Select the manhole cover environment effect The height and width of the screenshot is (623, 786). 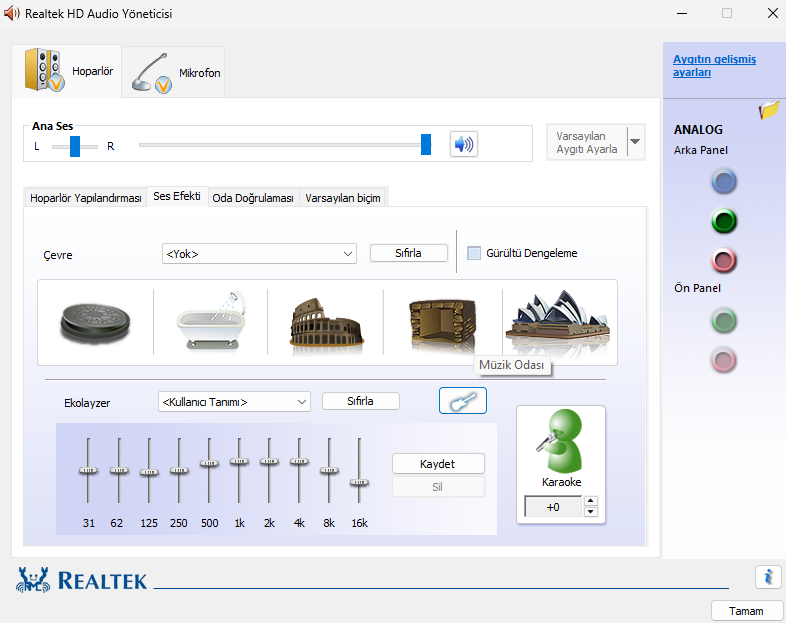[x=95, y=322]
